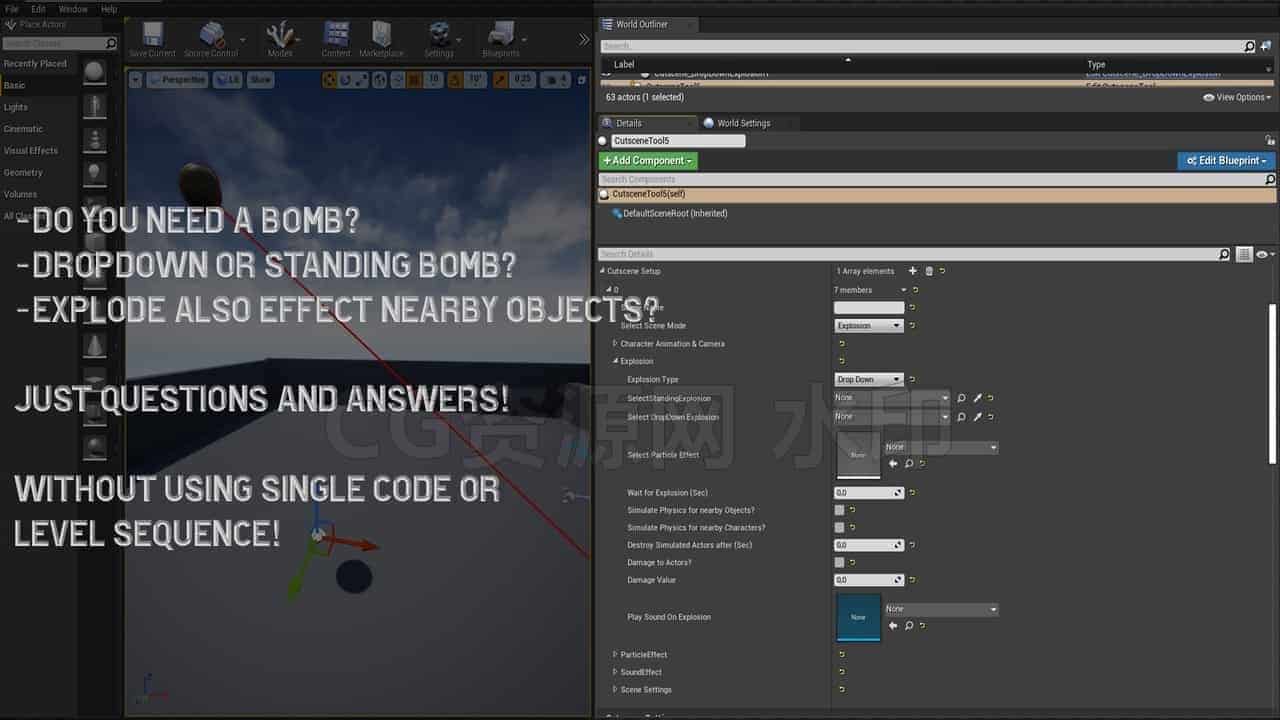Open the File menu
The height and width of the screenshot is (720, 1280).
[x=12, y=9]
